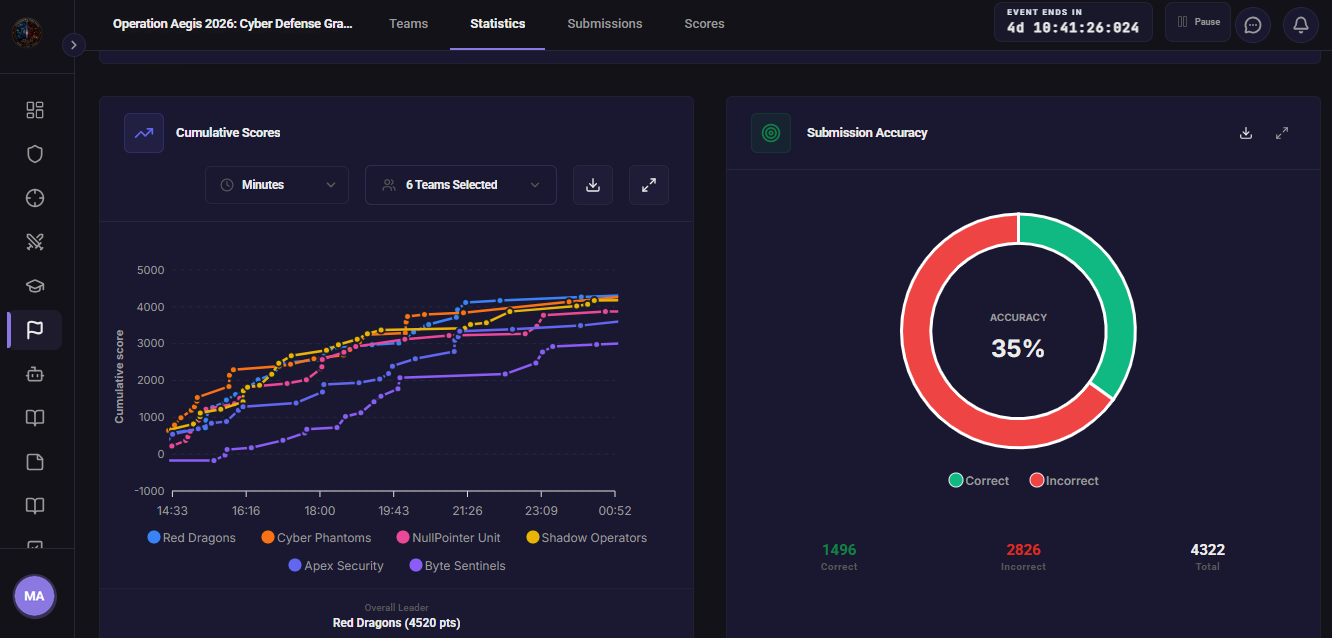This screenshot has width=1332, height=638.
Task: Click the 1496 Correct count
Action: point(839,550)
